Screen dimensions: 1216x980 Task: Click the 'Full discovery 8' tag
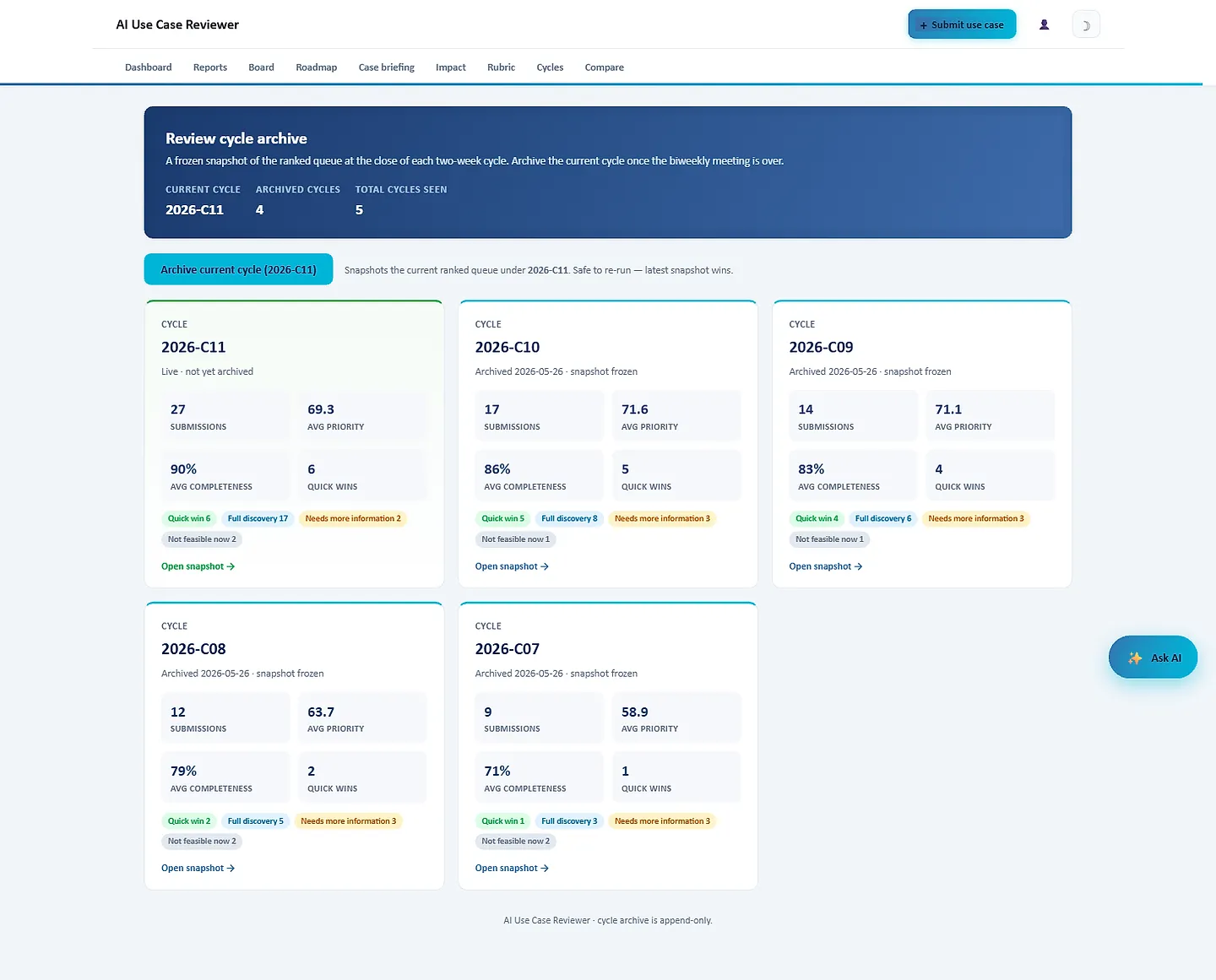569,518
